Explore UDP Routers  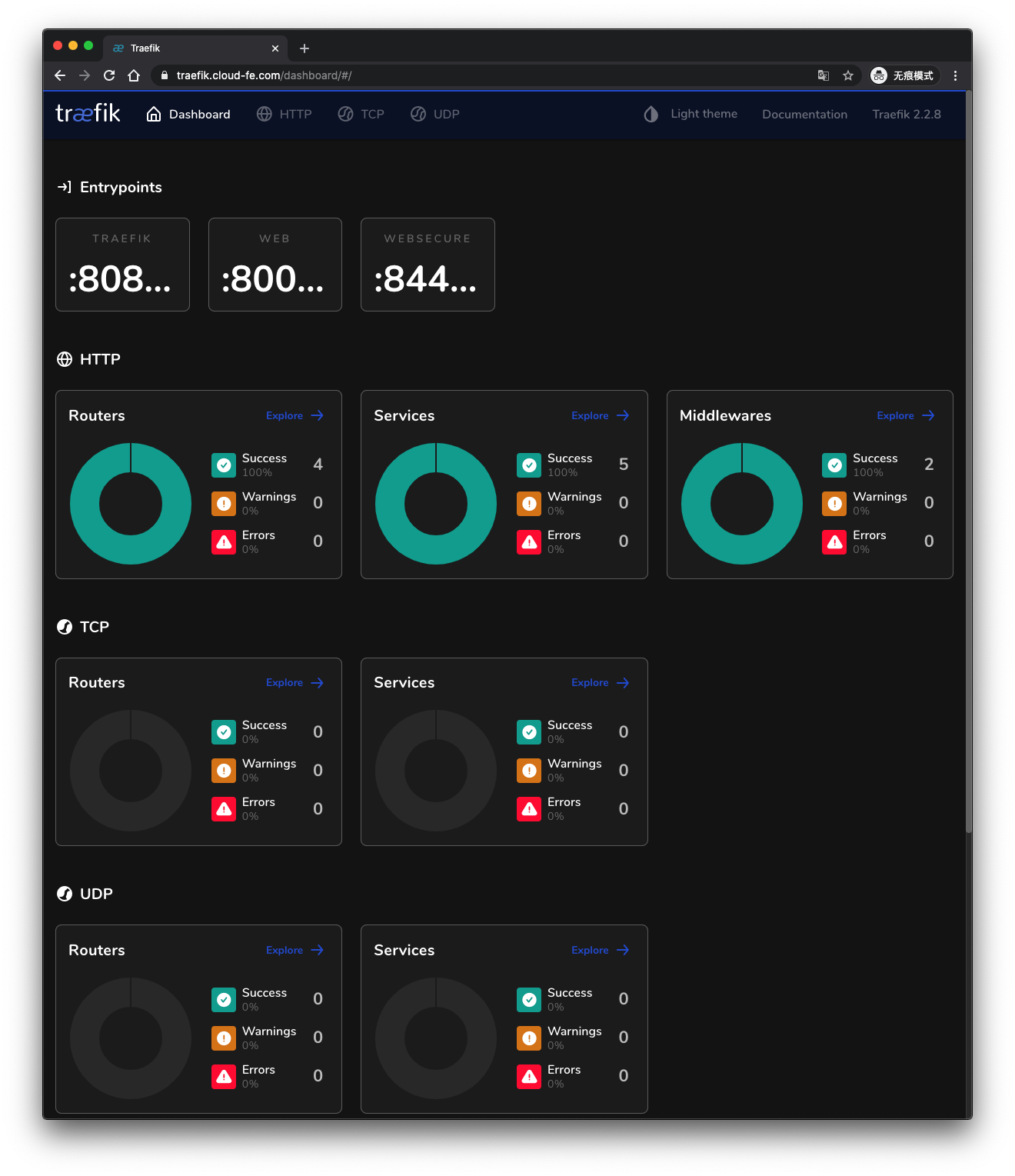pyautogui.click(x=295, y=950)
